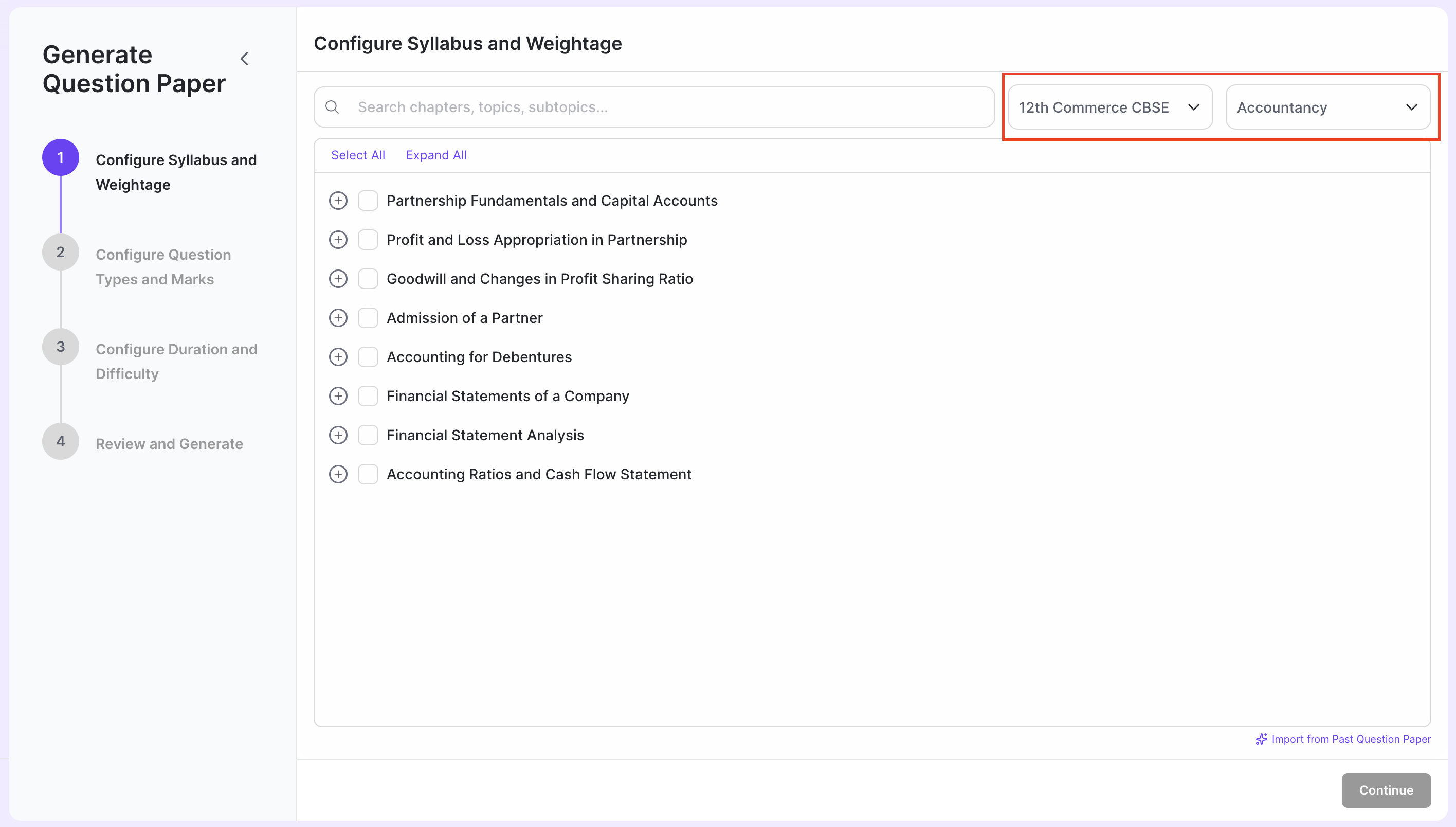Click sparkle icon beside Import from Past Question Paper
The height and width of the screenshot is (827, 1456).
(1261, 739)
